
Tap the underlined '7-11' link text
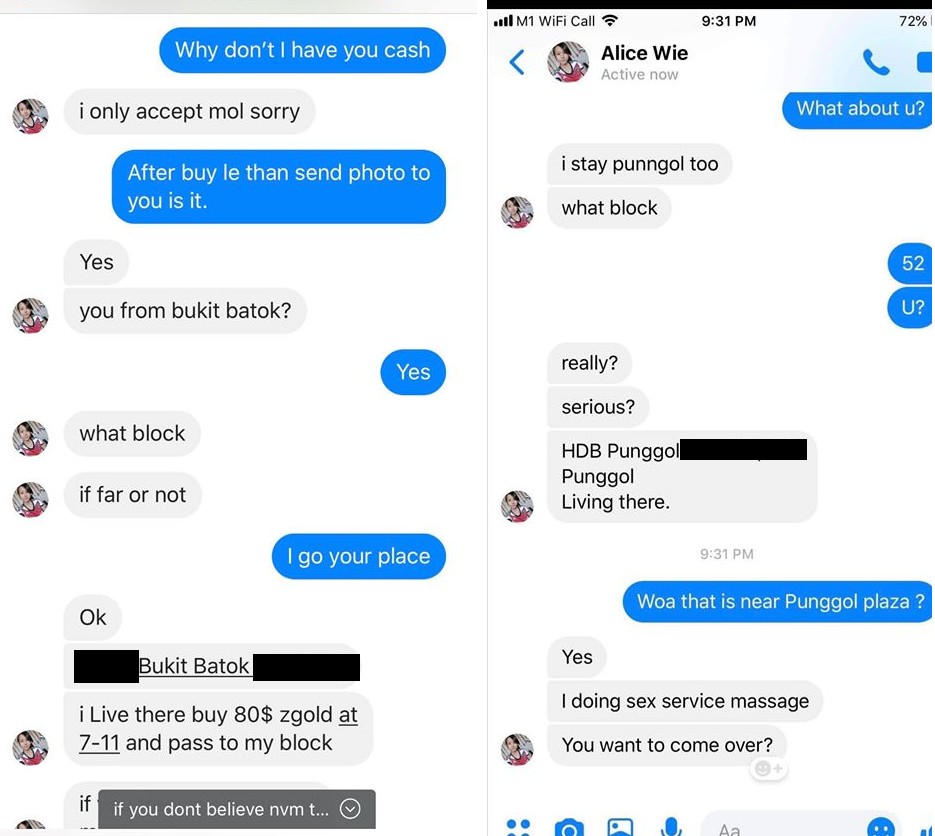(x=99, y=743)
